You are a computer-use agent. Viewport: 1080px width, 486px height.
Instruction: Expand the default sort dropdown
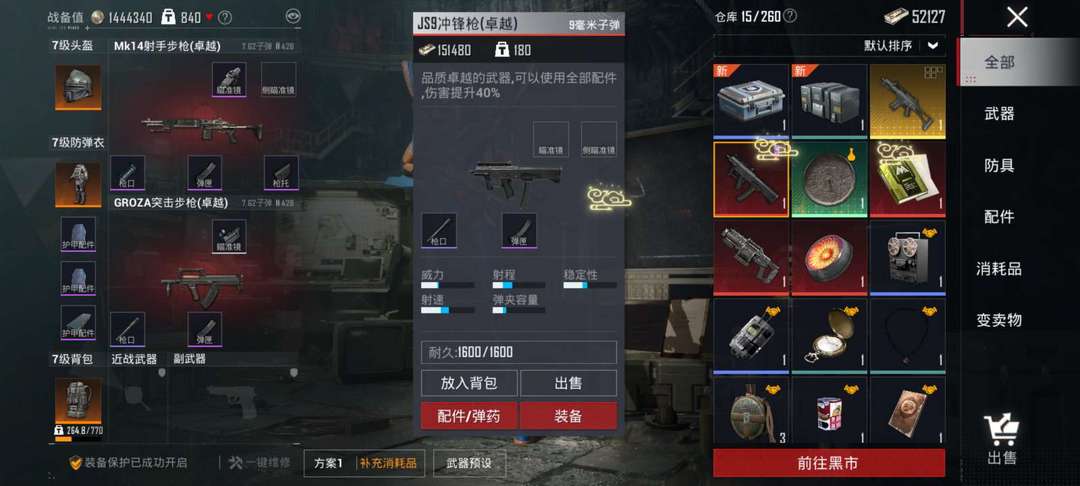(933, 45)
